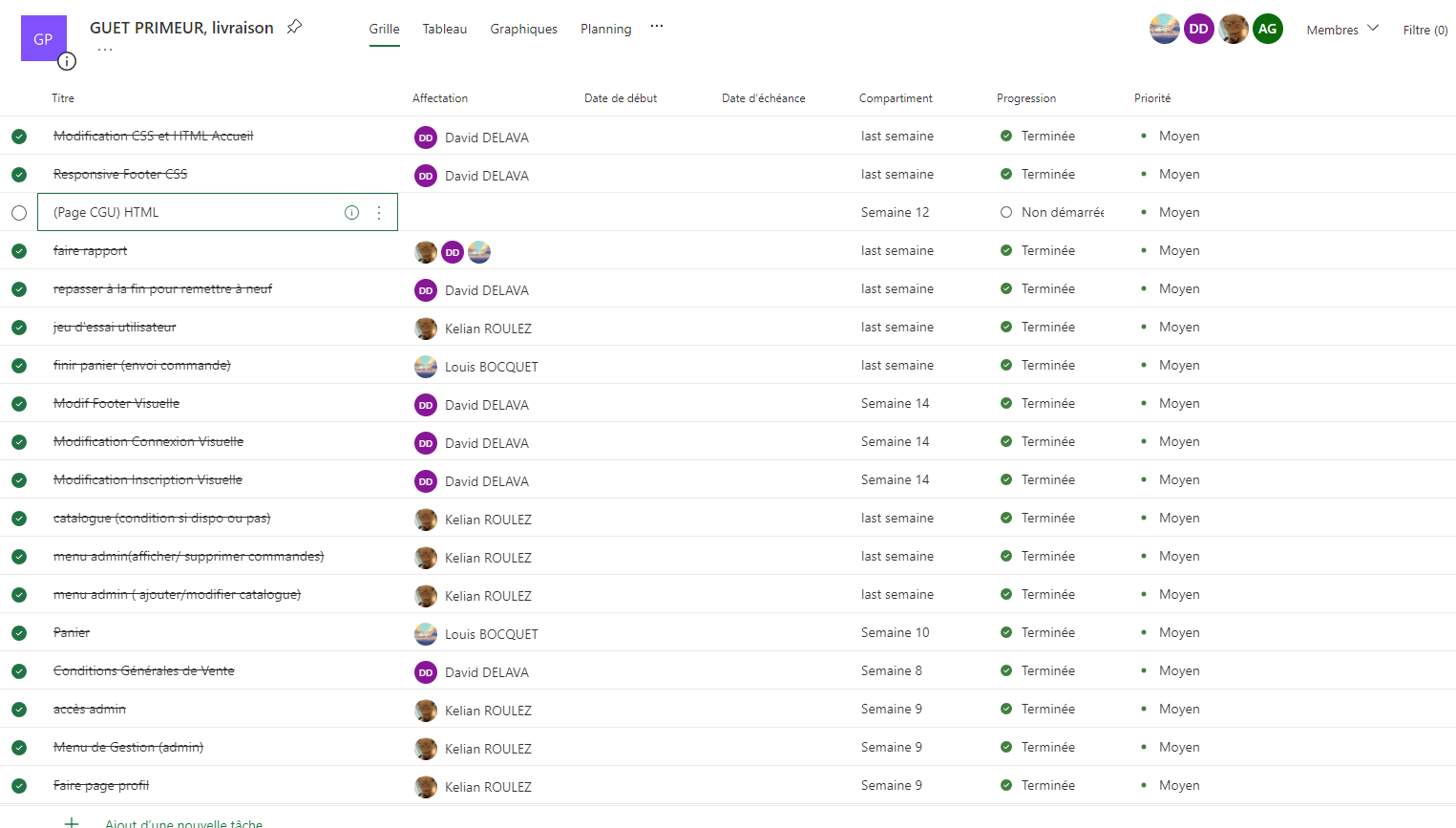Viewport: 1456px width, 828px height.
Task: Open the more views ellipsis after Planning
Action: pyautogui.click(x=657, y=27)
